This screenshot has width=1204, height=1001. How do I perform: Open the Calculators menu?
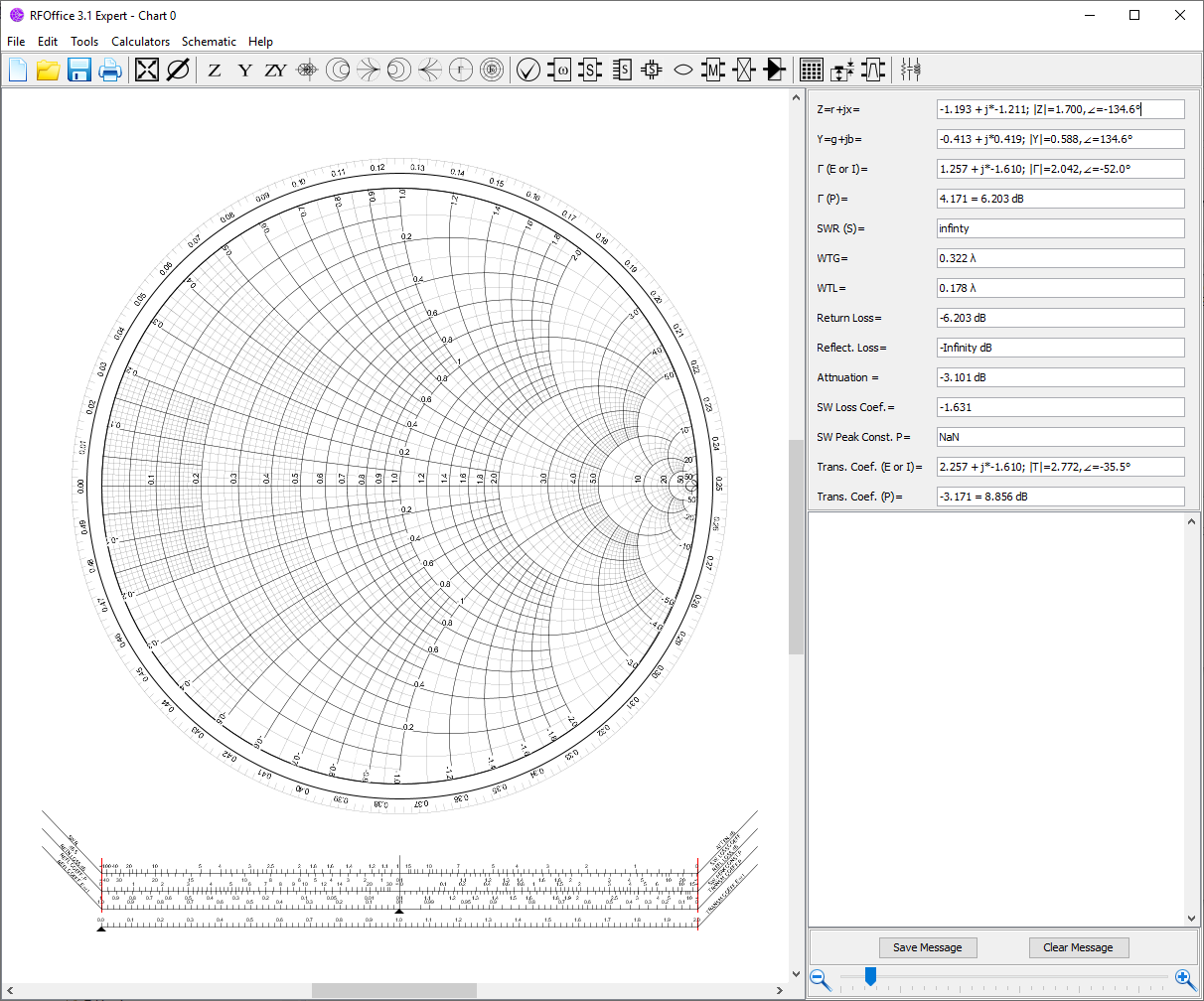140,42
